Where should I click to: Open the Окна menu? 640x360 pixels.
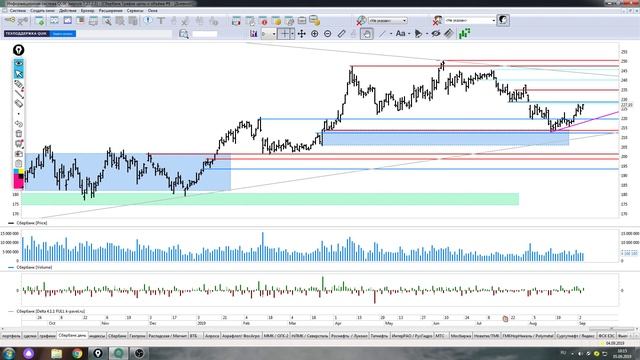click(152, 11)
